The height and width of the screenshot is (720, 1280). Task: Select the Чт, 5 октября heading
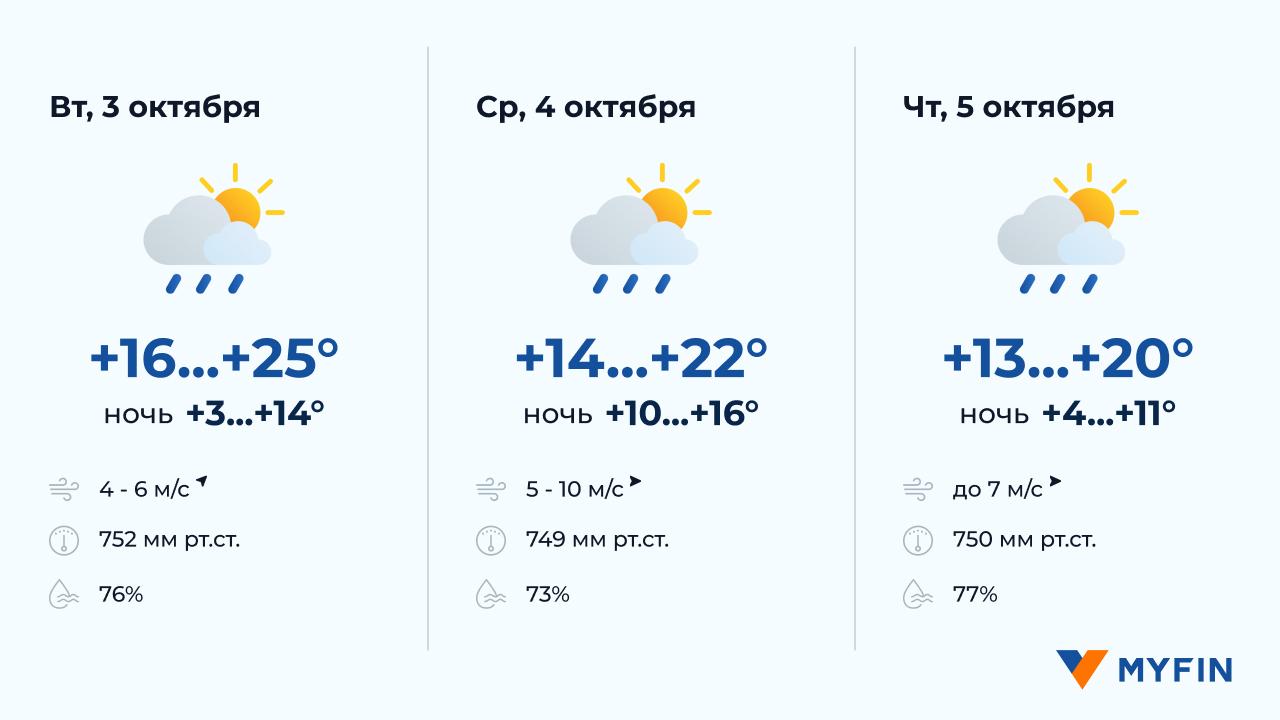[x=1008, y=107]
